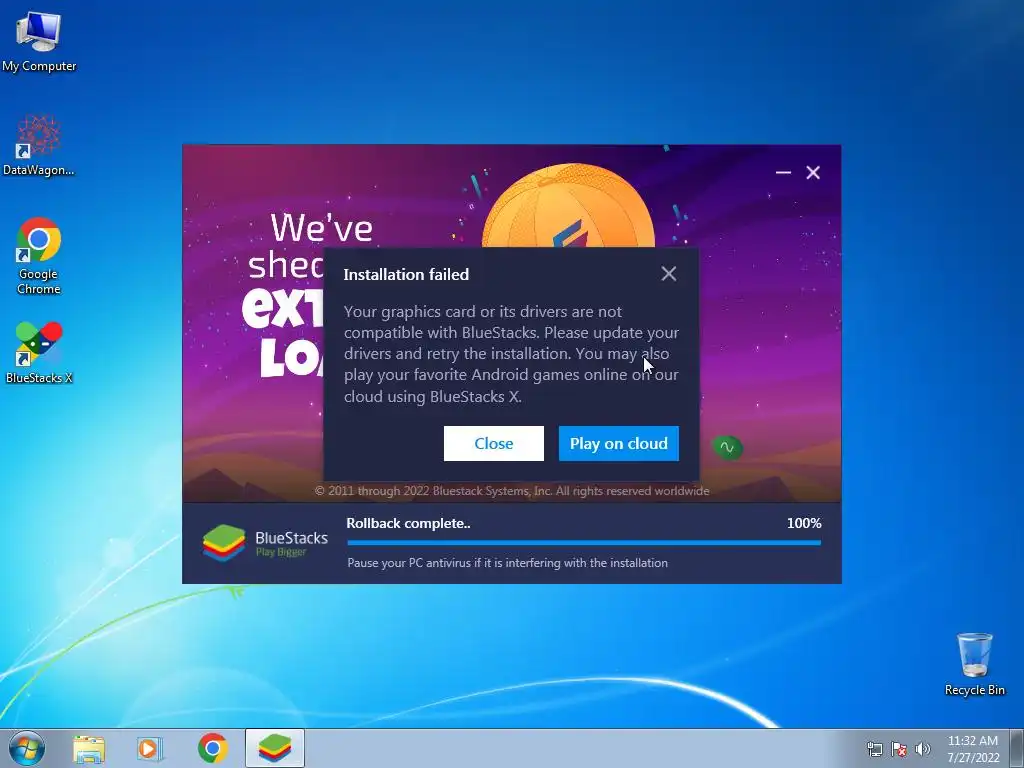The height and width of the screenshot is (768, 1024).
Task: Select the DataWagon desktop shortcut
Action: (x=39, y=145)
